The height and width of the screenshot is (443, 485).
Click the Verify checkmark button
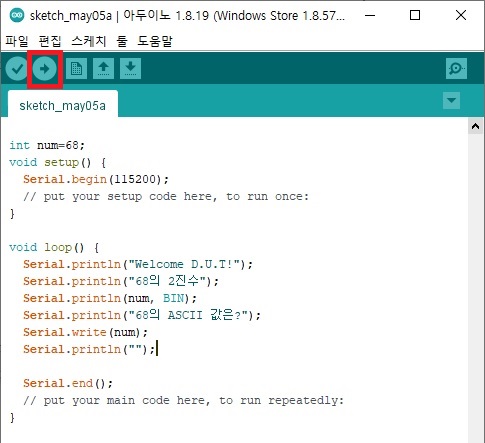17,69
